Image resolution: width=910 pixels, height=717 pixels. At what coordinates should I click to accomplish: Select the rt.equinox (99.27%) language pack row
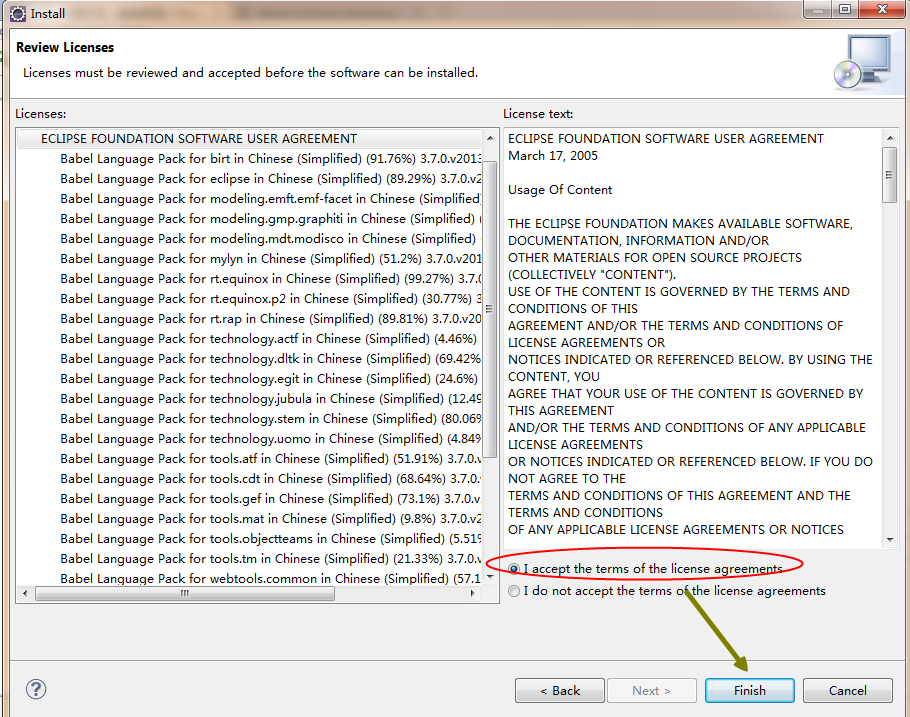(x=270, y=279)
